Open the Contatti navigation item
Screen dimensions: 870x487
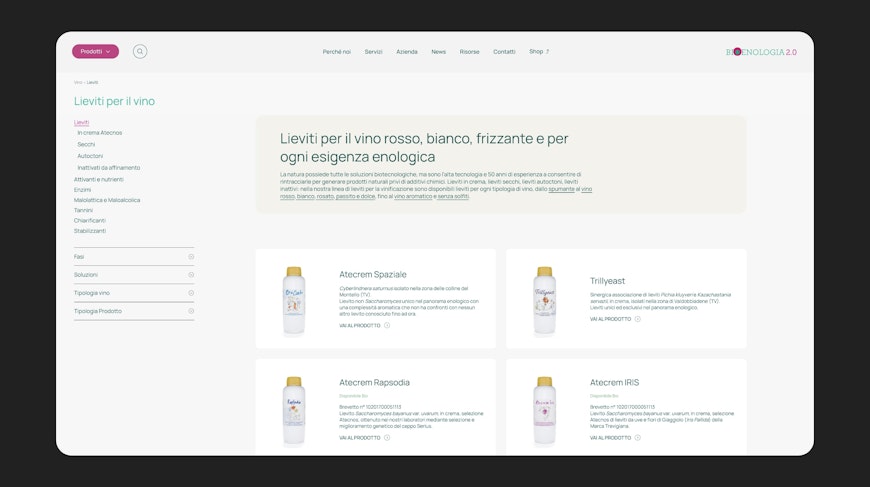504,52
